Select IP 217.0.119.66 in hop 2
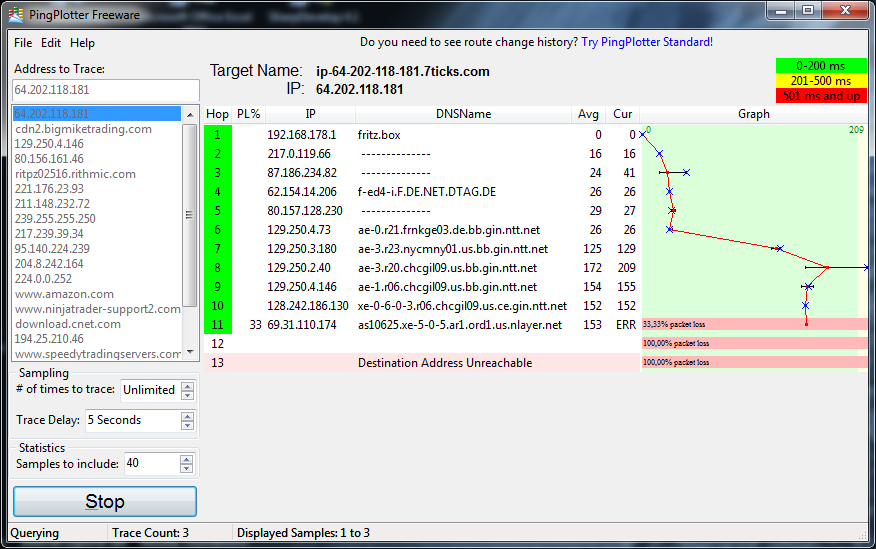 [x=299, y=154]
